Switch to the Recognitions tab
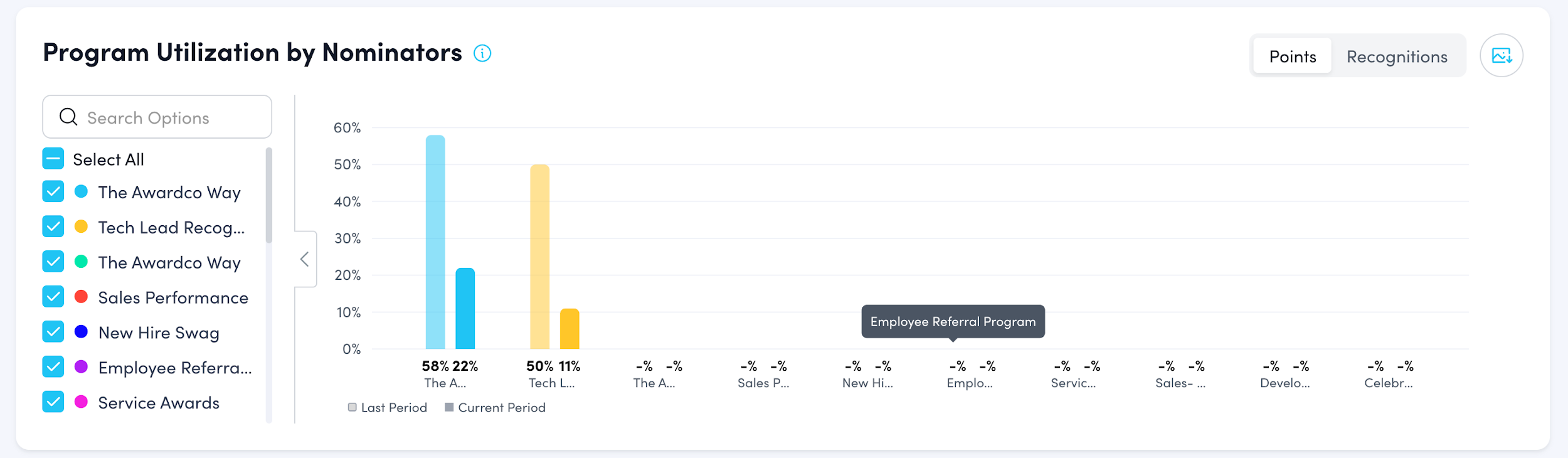The width and height of the screenshot is (1568, 458). click(1397, 56)
